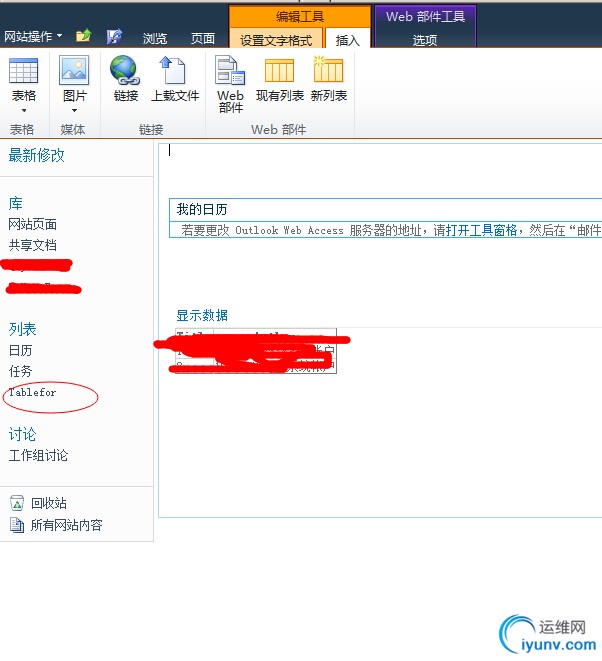The width and height of the screenshot is (602, 661).
Task: Click the New List (新列表) icon
Action: [x=328, y=69]
